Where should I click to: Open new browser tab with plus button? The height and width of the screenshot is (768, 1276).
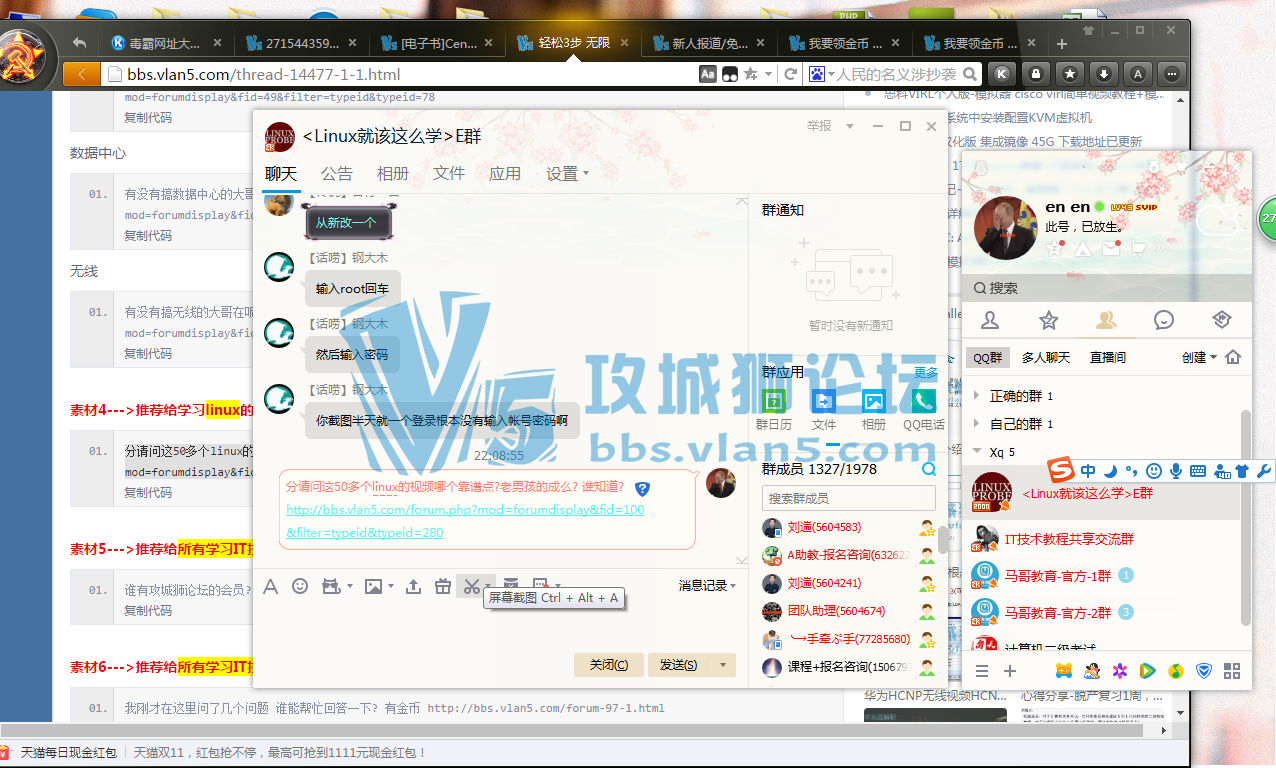click(x=1062, y=44)
